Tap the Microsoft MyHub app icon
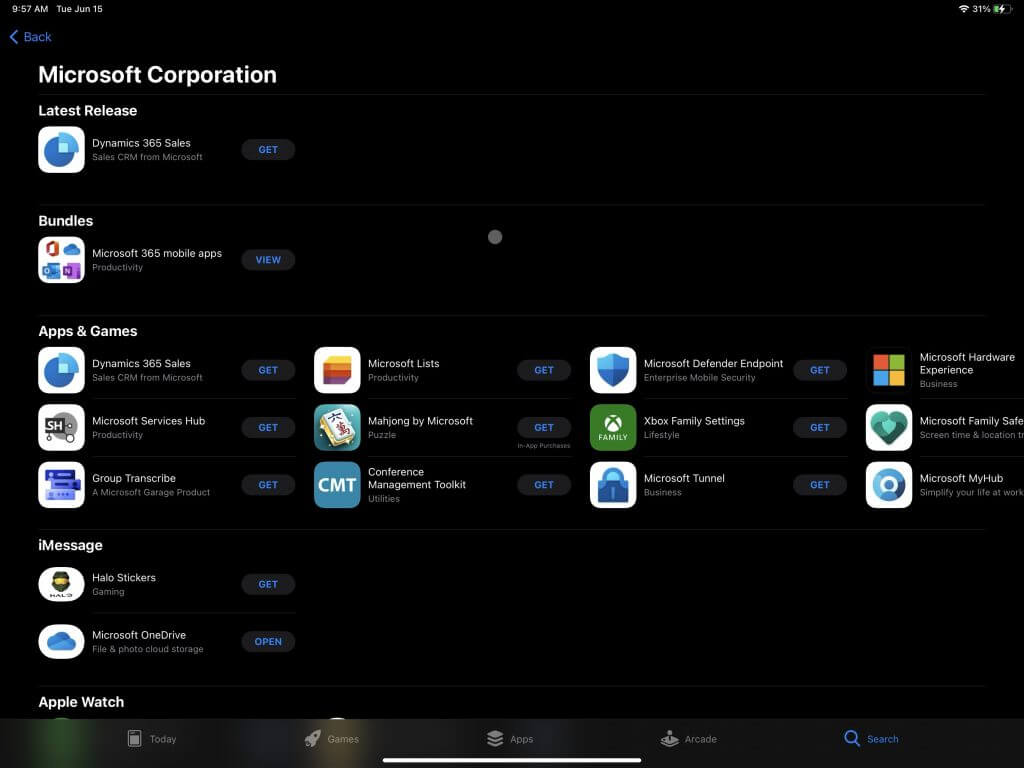Screen dimensions: 1024x768 point(889,485)
